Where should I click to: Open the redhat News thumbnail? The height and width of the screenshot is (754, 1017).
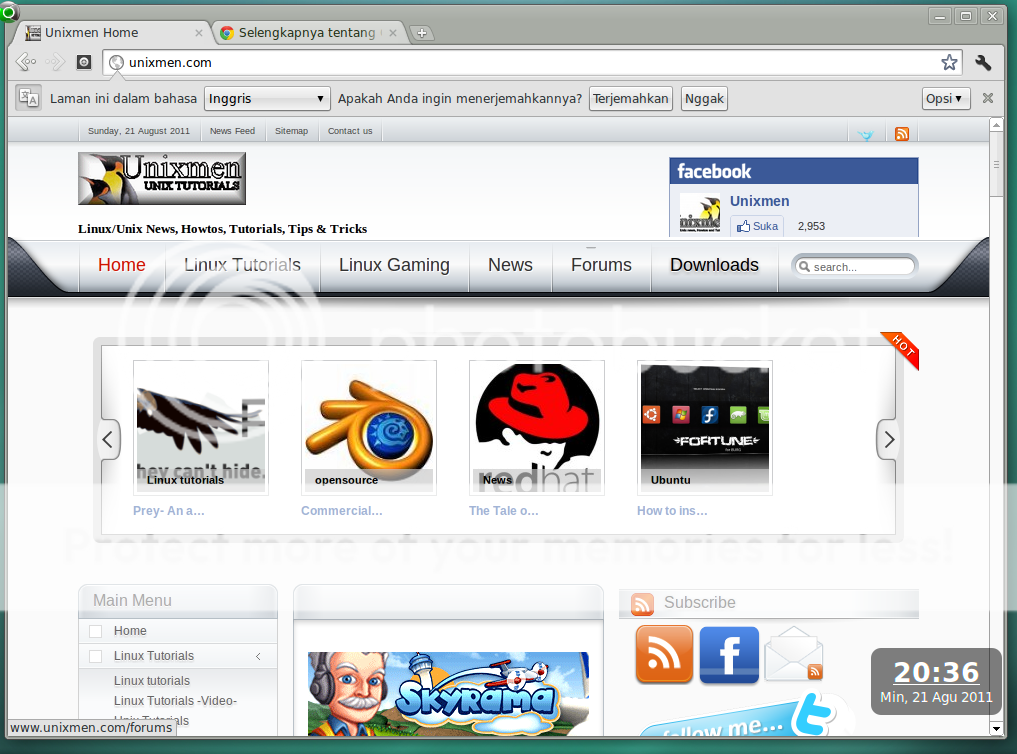tap(536, 428)
